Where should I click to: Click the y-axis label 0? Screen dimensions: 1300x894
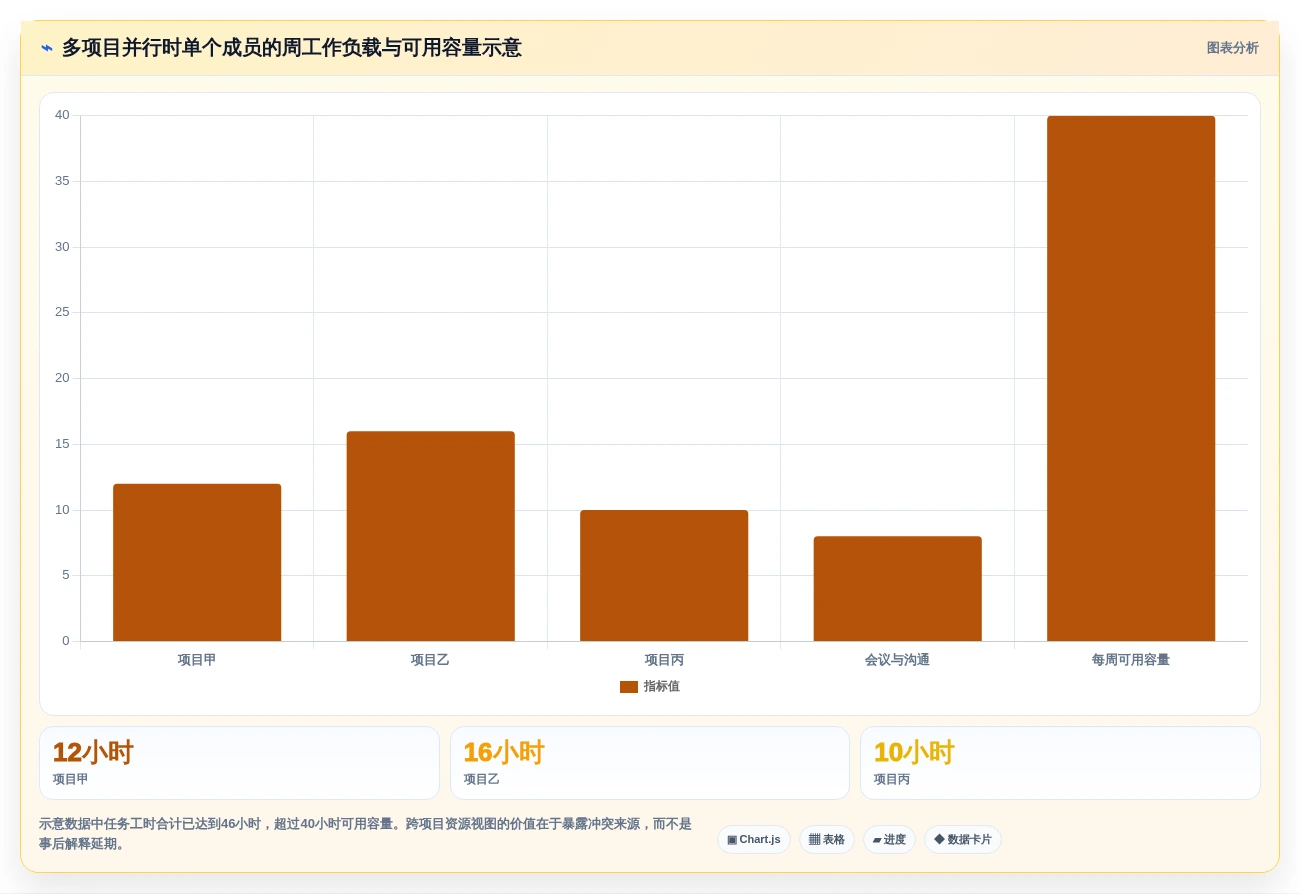click(x=66, y=641)
